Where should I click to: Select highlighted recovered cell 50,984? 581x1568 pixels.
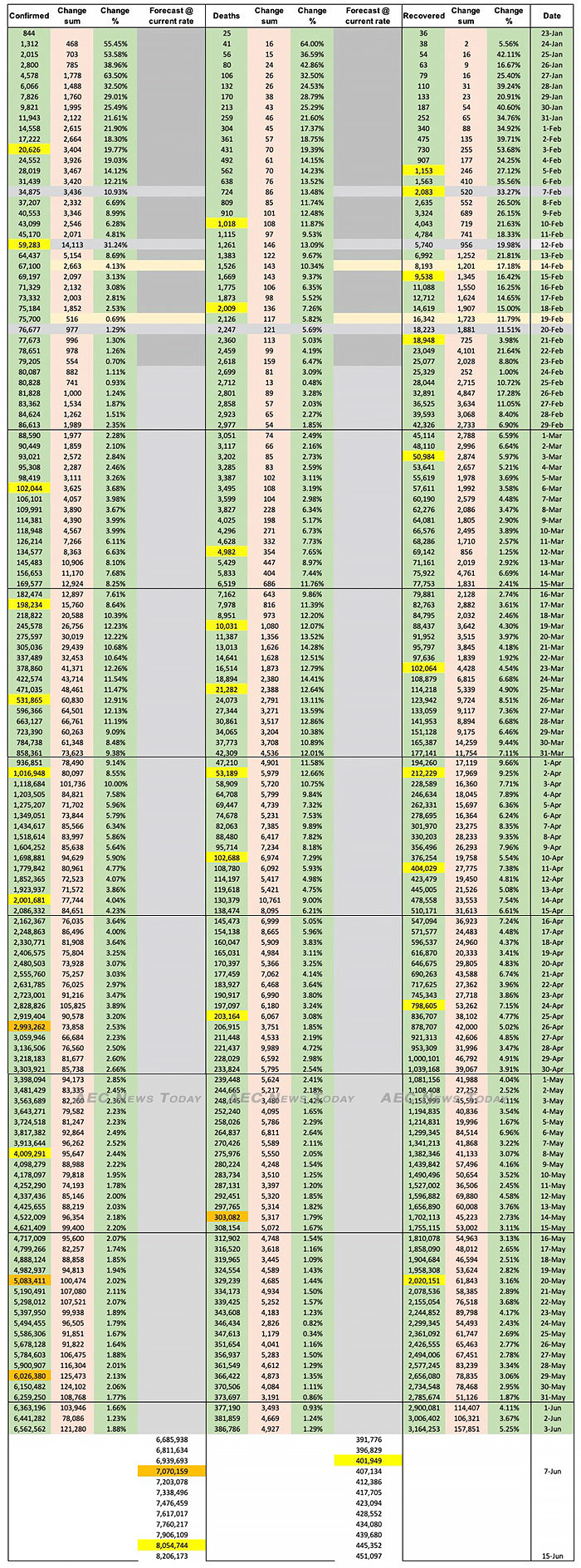[x=423, y=456]
